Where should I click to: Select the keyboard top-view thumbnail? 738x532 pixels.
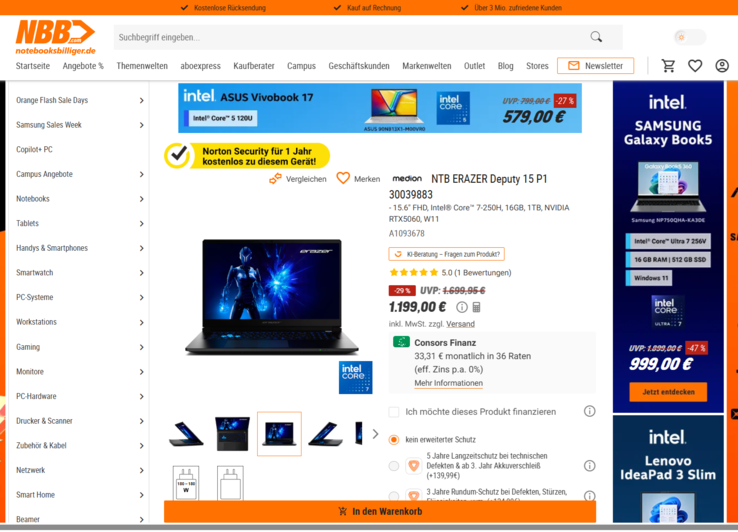(232, 434)
